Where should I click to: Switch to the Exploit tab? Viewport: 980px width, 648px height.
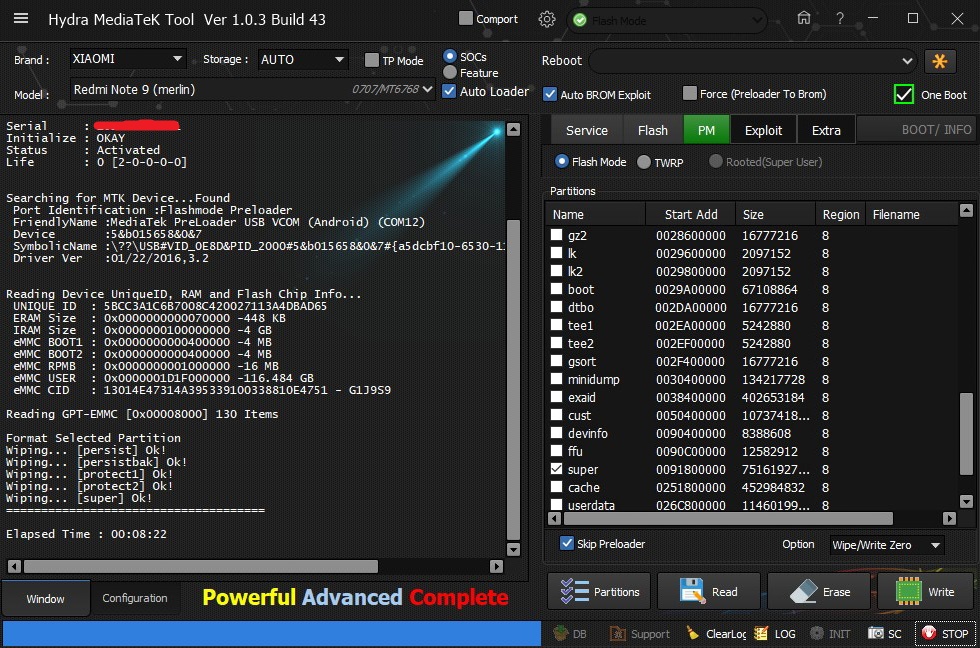764,130
